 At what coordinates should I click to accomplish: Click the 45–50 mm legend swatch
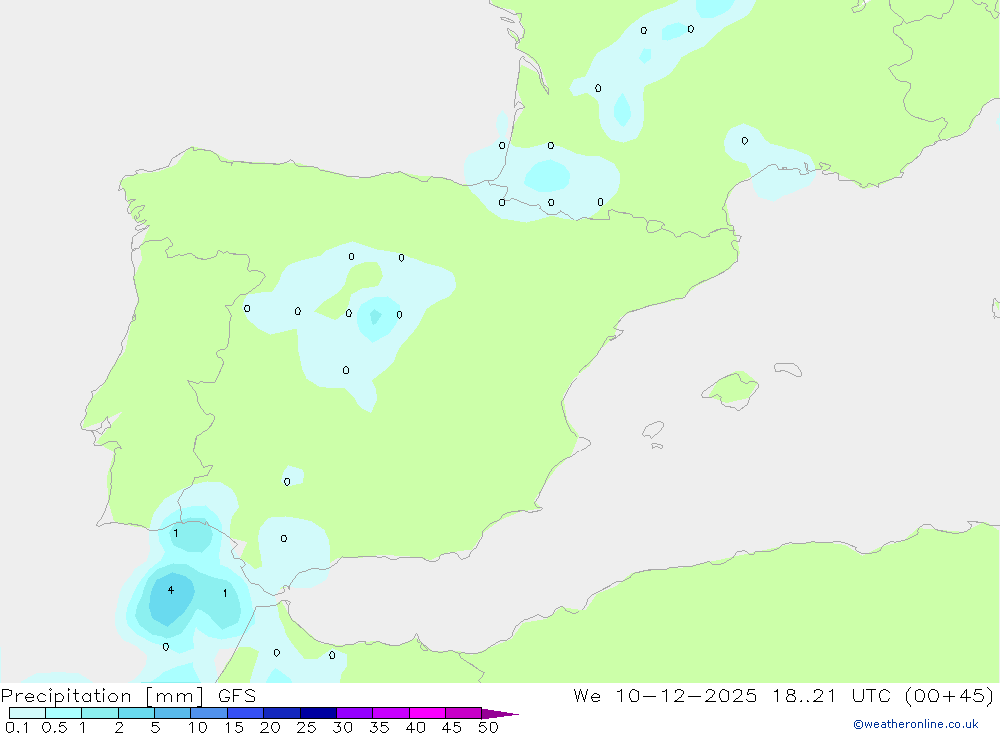tap(463, 713)
